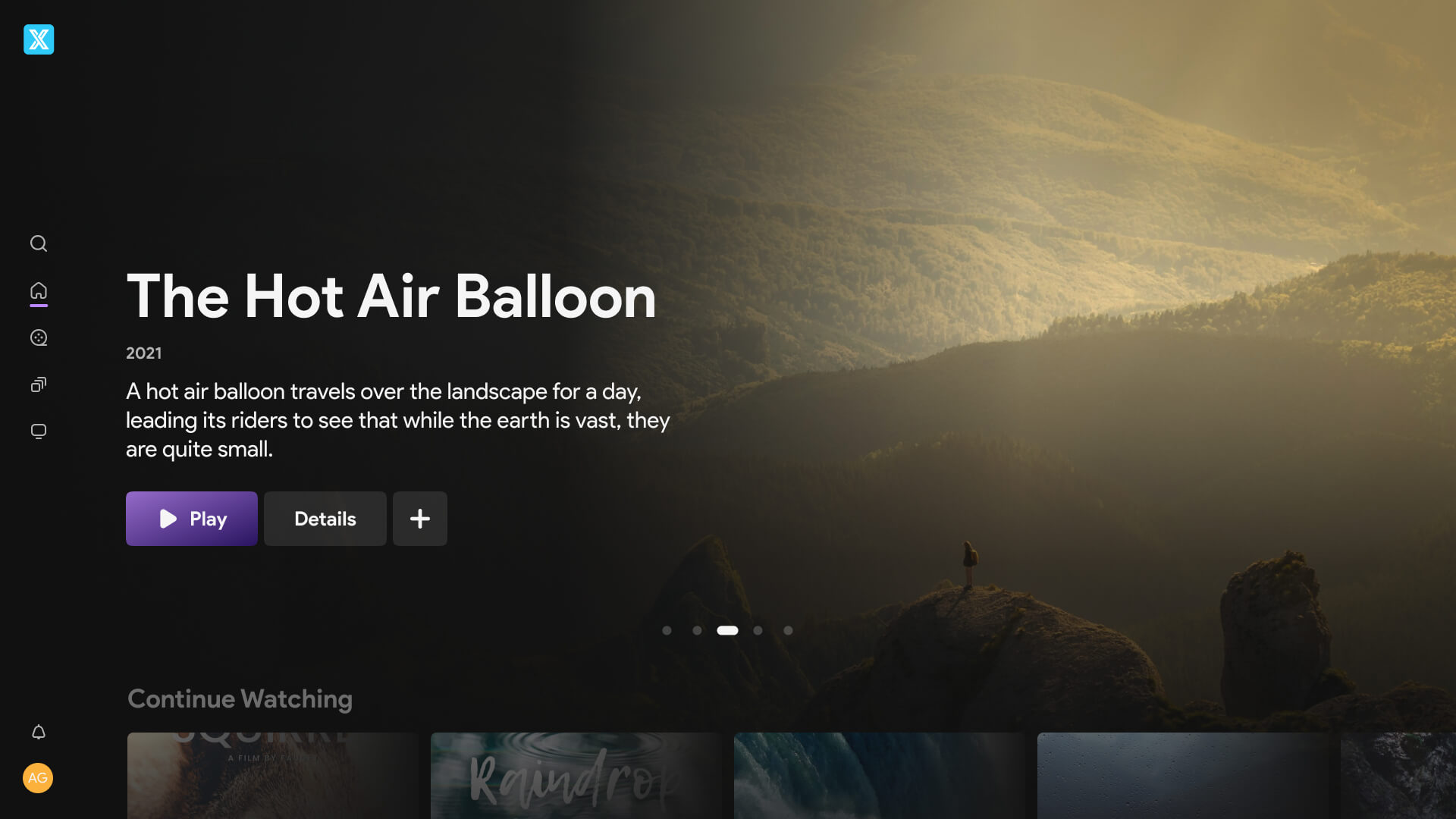The image size is (1456, 819).
Task: Open the Movies film reel icon
Action: point(39,338)
